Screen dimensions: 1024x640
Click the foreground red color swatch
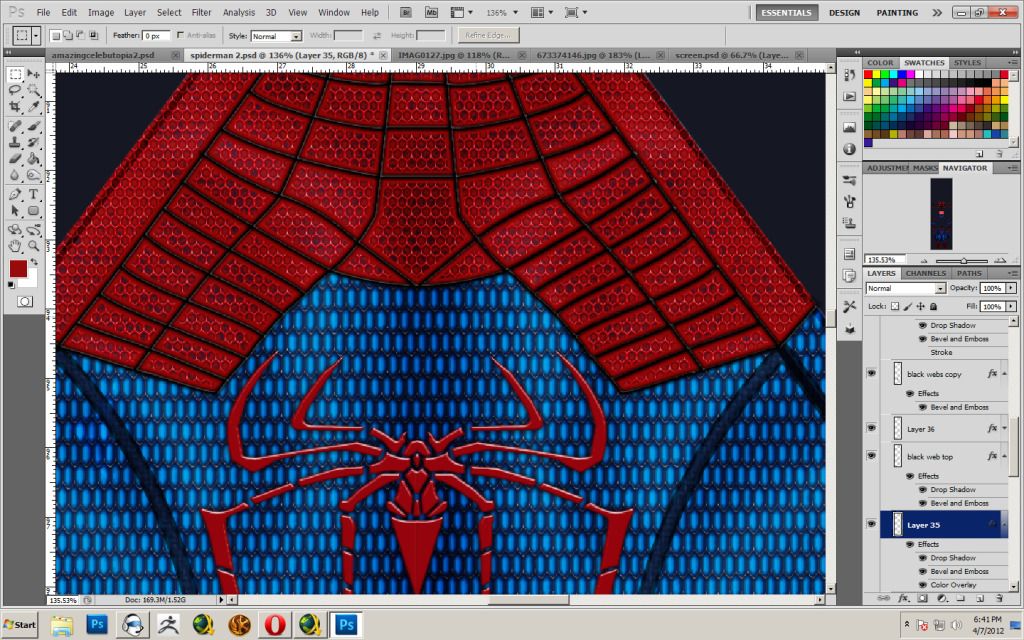coord(18,268)
